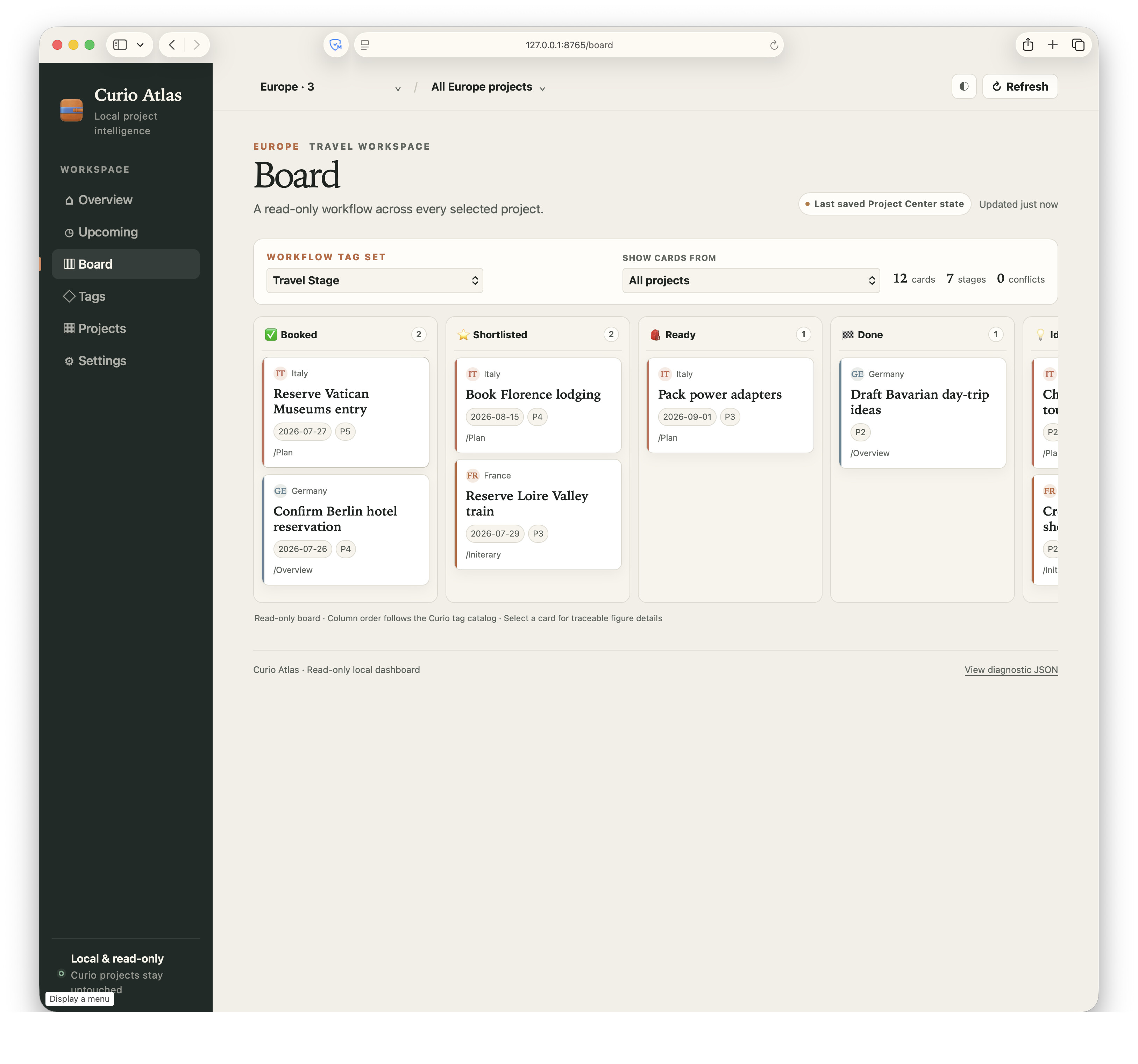The height and width of the screenshot is (1064, 1138).
Task: Click the 12 cards counter
Action: [913, 279]
